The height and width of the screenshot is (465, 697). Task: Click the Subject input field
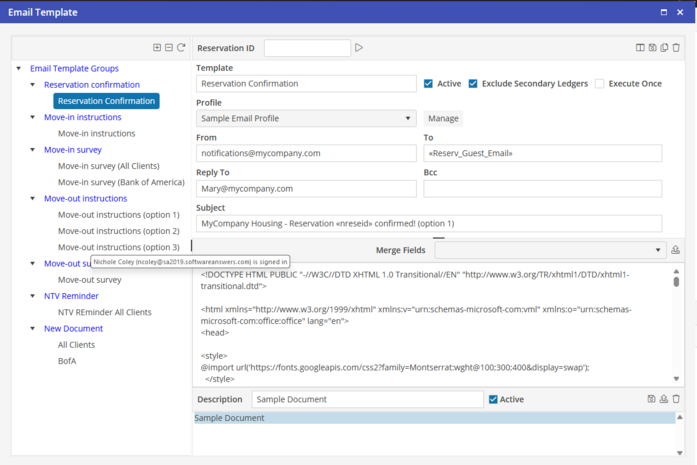[428, 223]
